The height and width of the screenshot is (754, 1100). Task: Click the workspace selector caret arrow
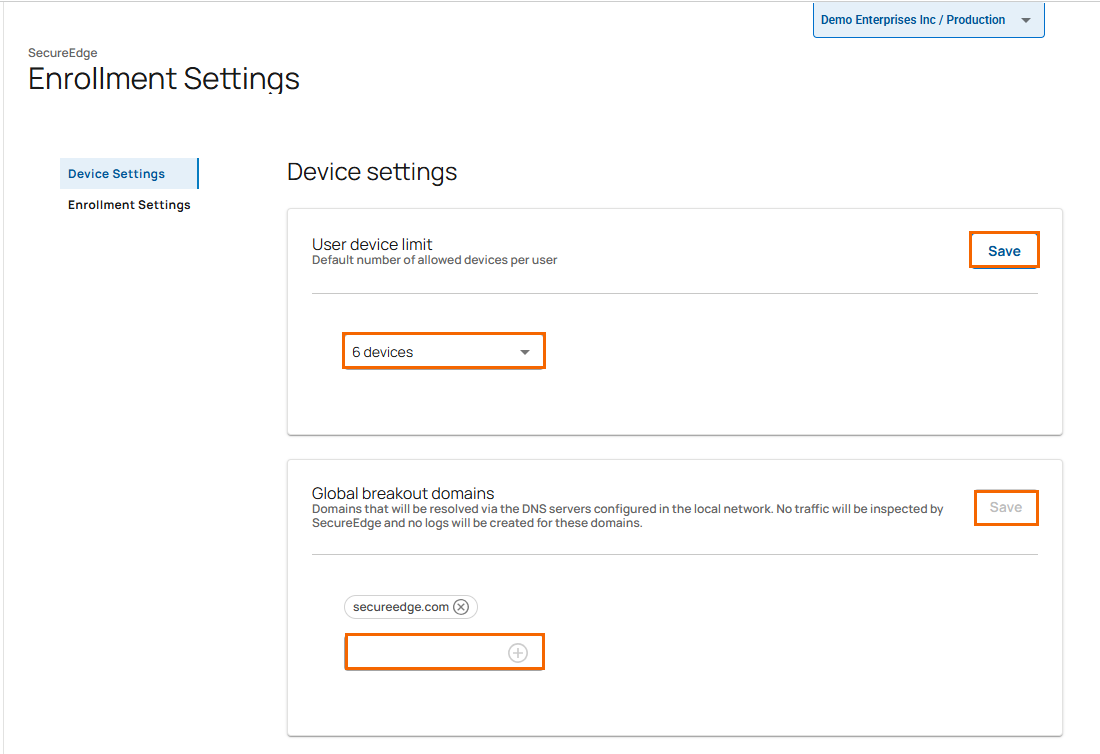tap(1025, 21)
